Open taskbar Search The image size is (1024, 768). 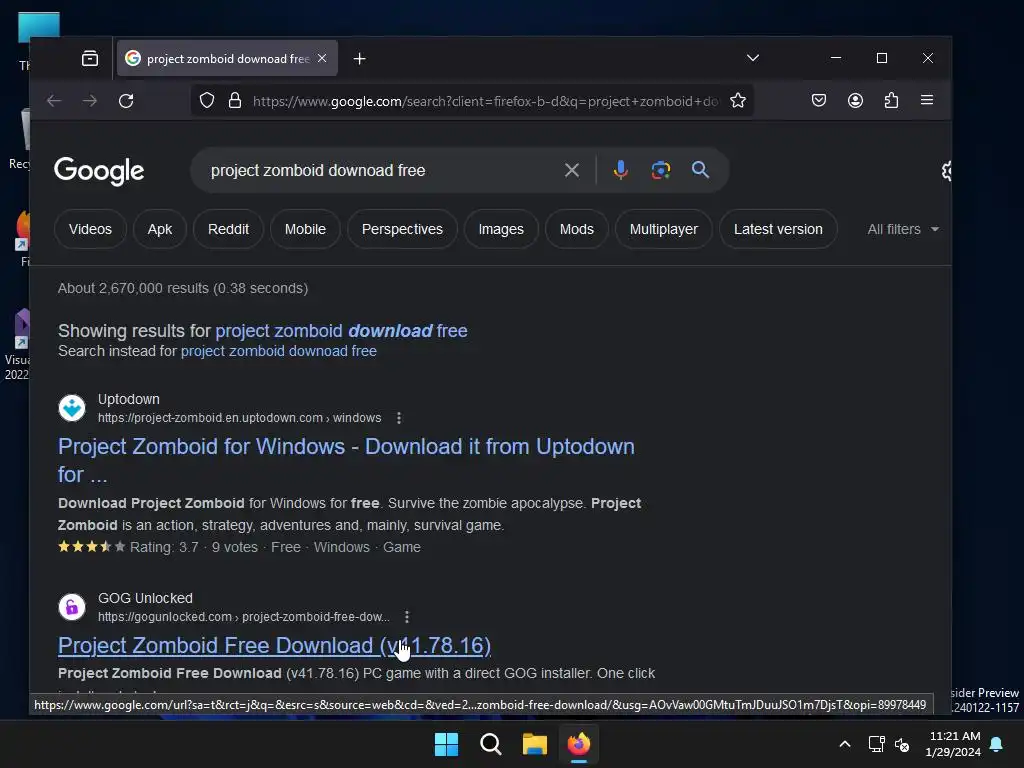490,744
